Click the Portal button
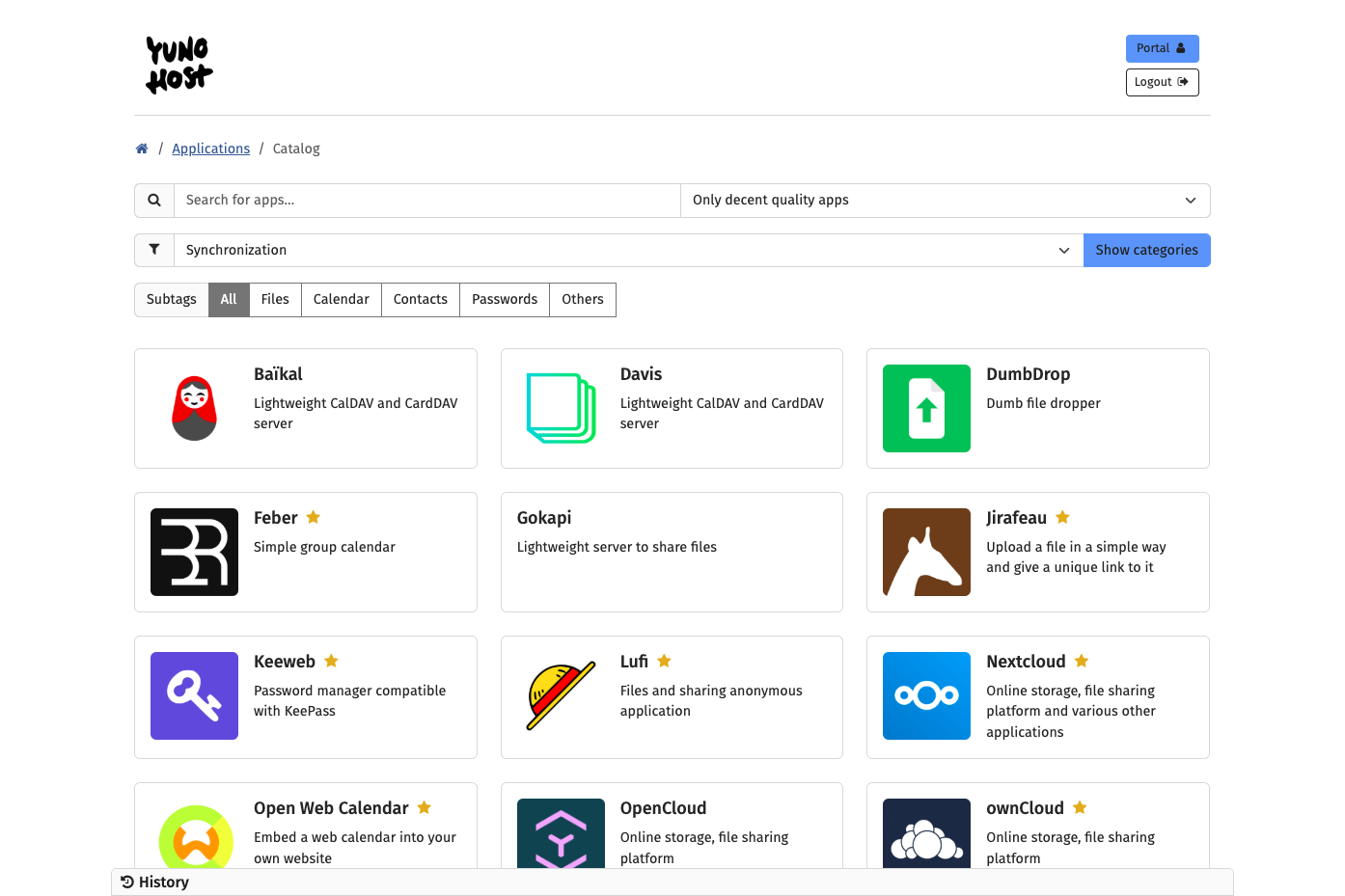Image resolution: width=1345 pixels, height=896 pixels. coord(1162,48)
